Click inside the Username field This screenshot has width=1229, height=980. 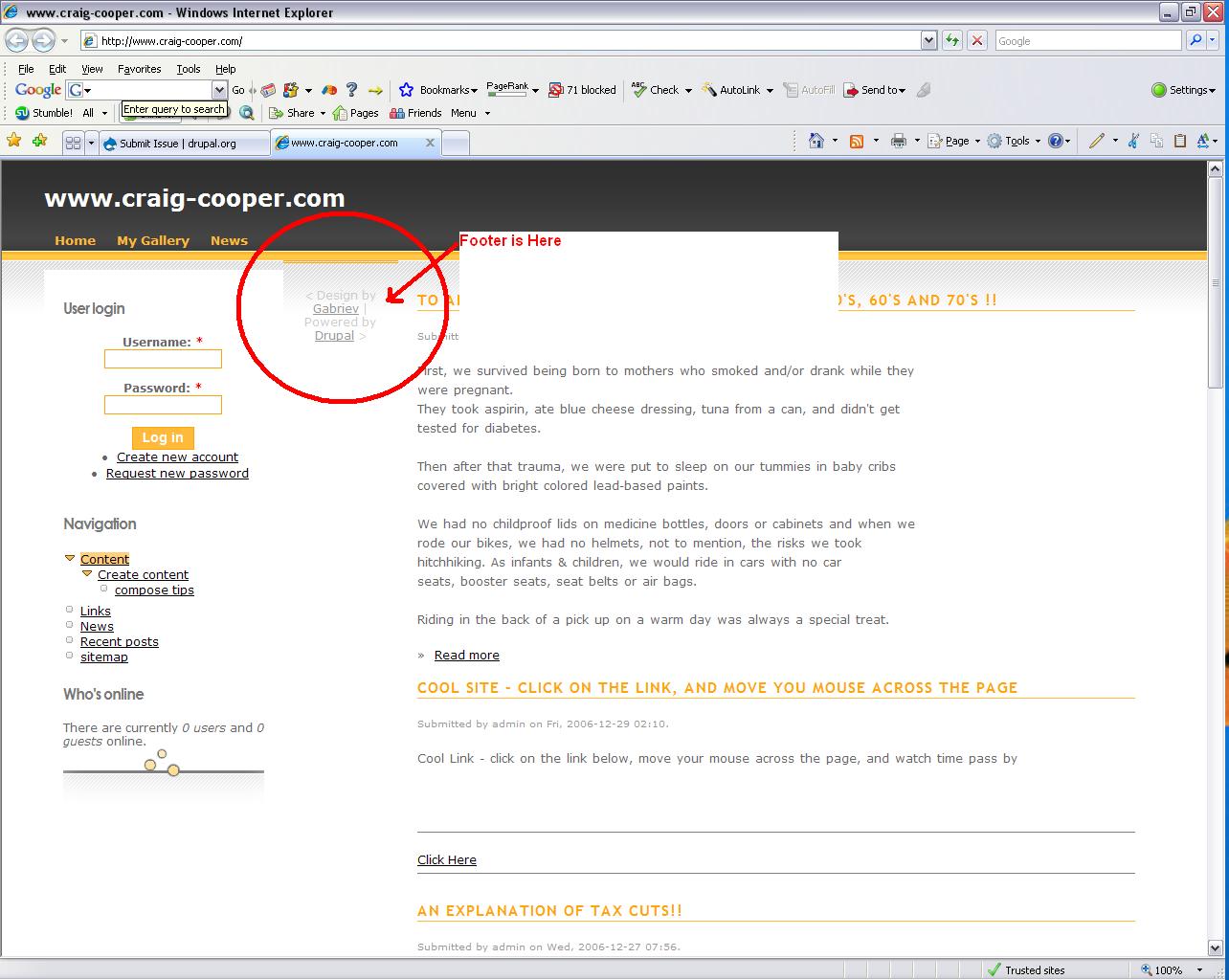pos(163,359)
